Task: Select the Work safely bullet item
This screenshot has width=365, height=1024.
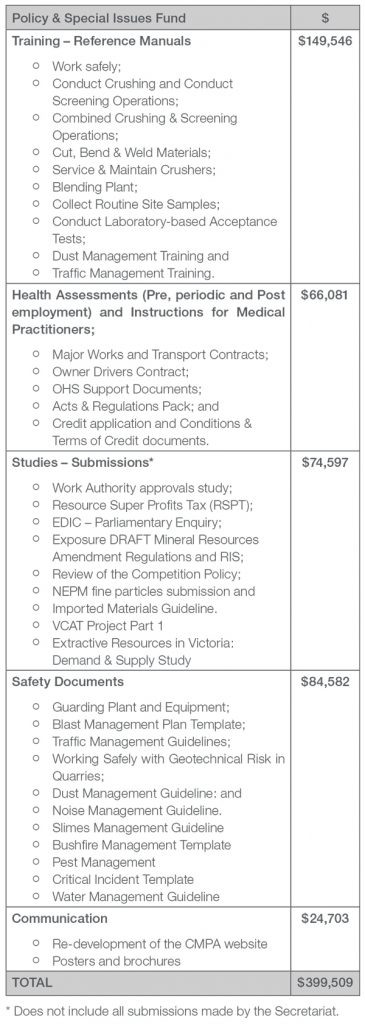Action: [87, 67]
